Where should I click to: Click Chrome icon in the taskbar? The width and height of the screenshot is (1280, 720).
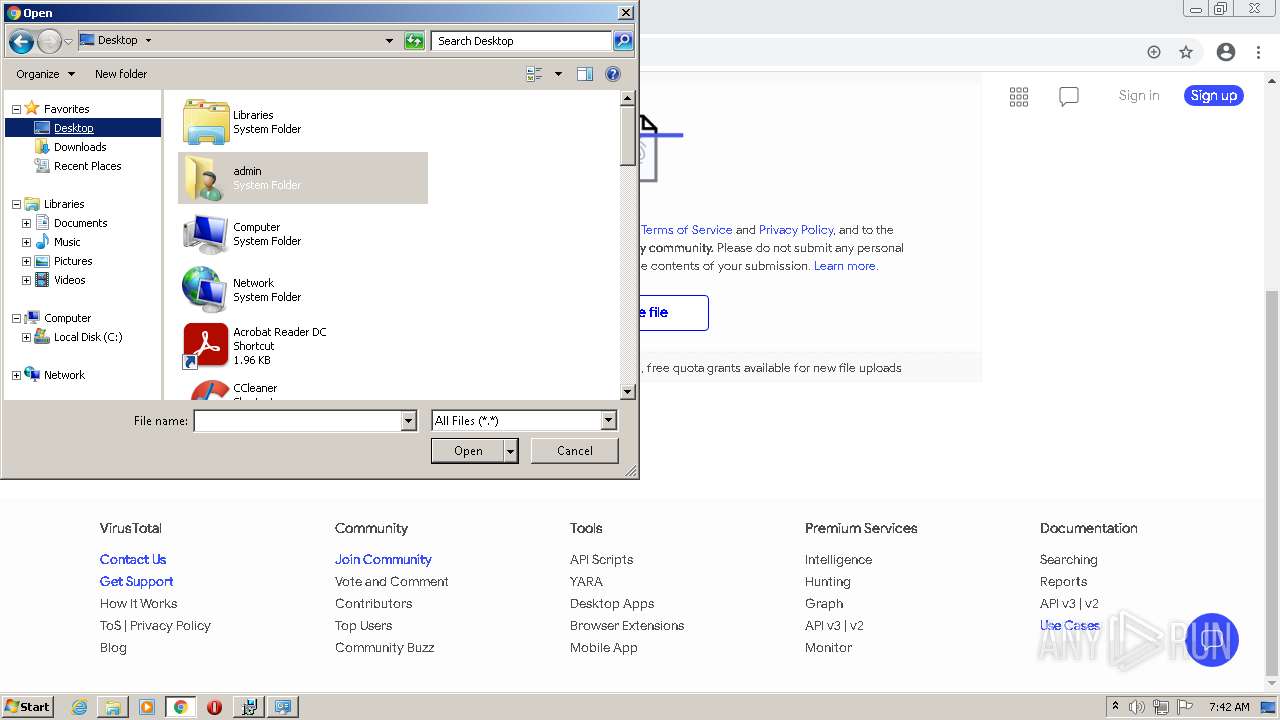click(181, 707)
